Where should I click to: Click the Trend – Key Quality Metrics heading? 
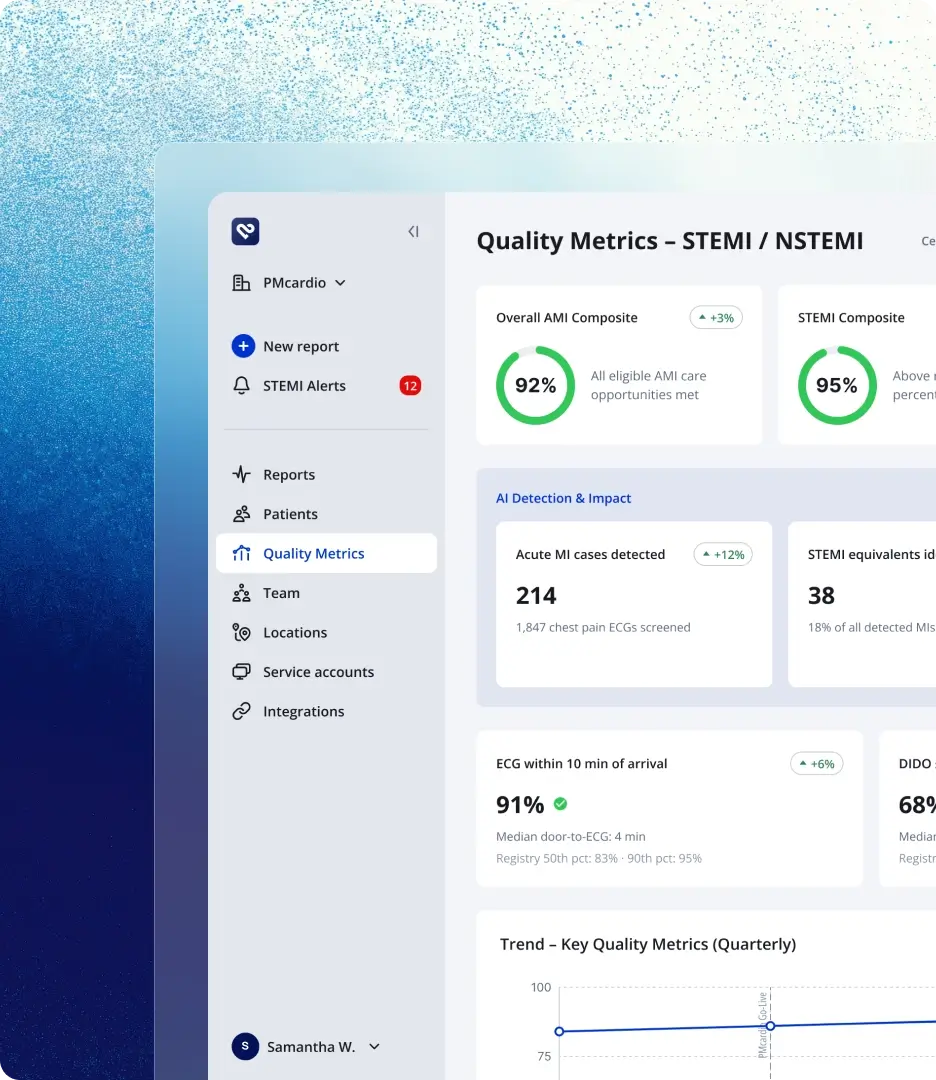[x=648, y=944]
